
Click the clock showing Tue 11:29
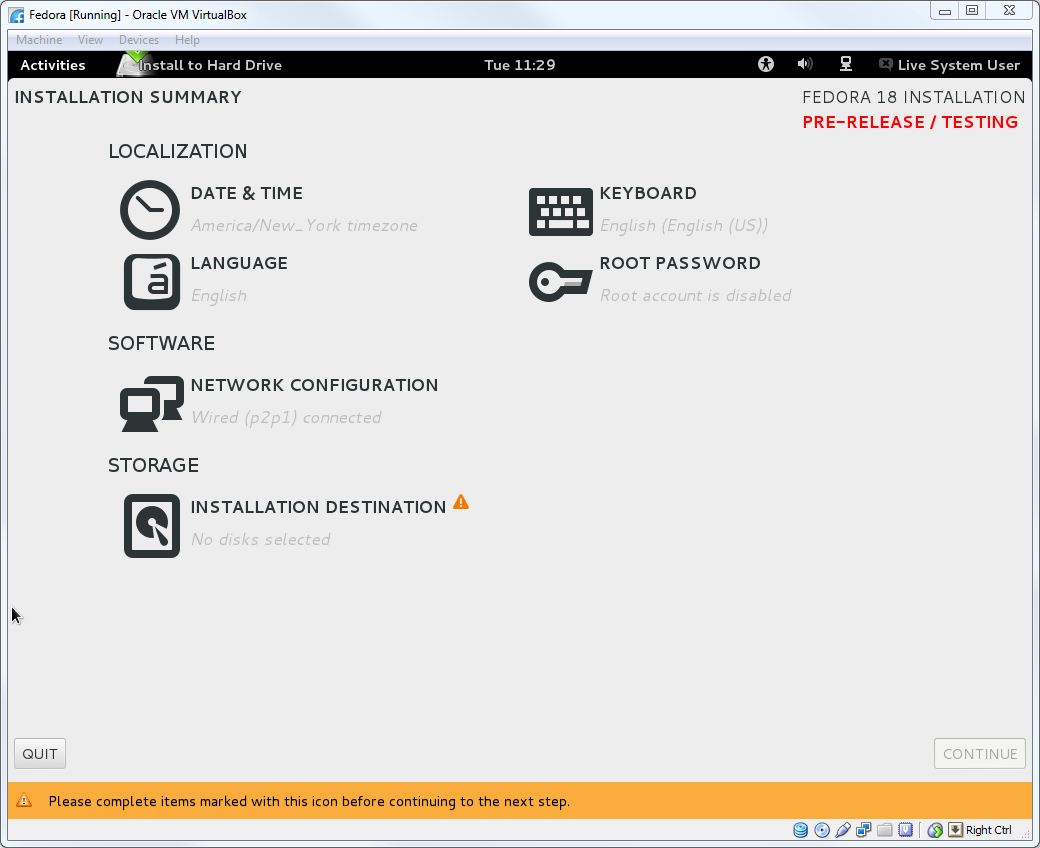click(x=519, y=65)
